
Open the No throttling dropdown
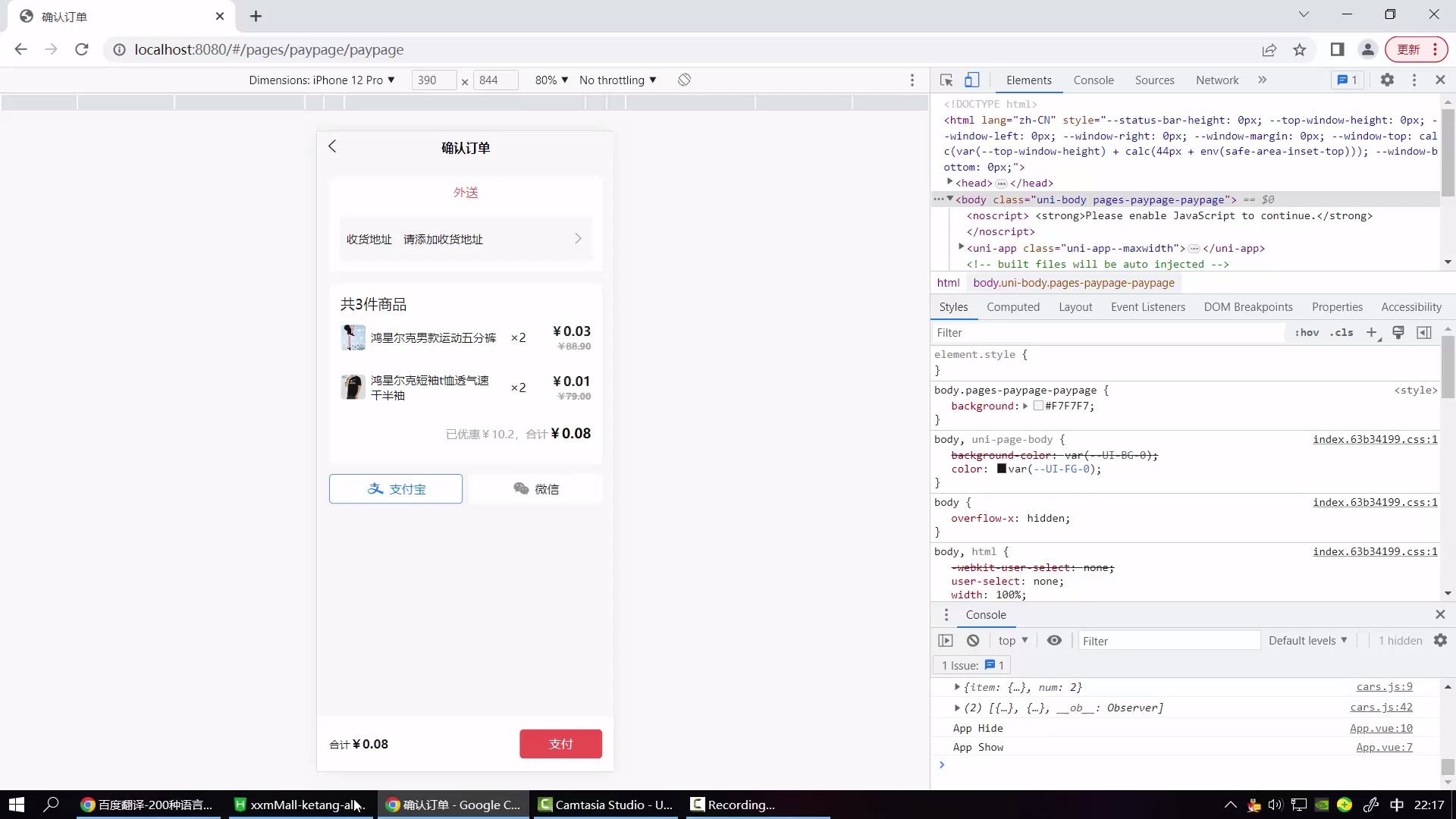tap(617, 80)
